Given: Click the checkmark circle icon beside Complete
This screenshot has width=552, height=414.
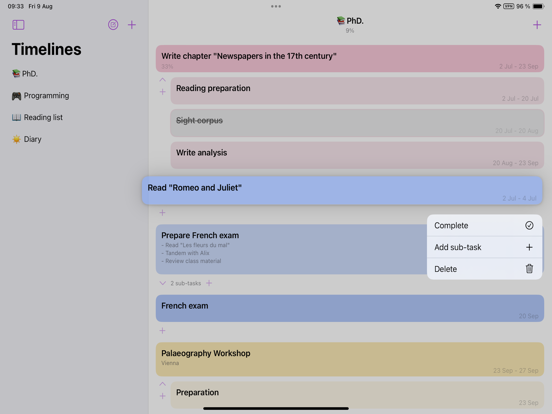Looking at the screenshot, I should click(529, 225).
